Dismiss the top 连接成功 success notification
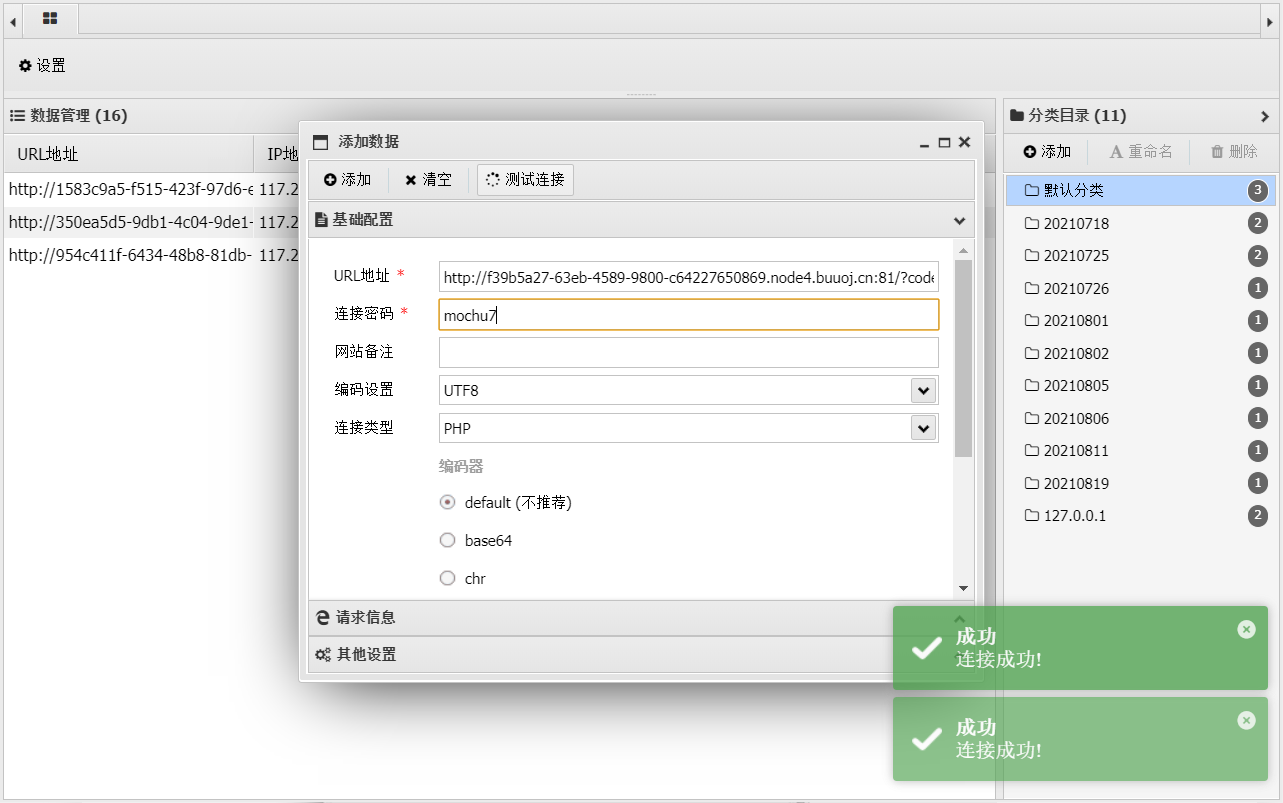The height and width of the screenshot is (803, 1283). [x=1245, y=629]
